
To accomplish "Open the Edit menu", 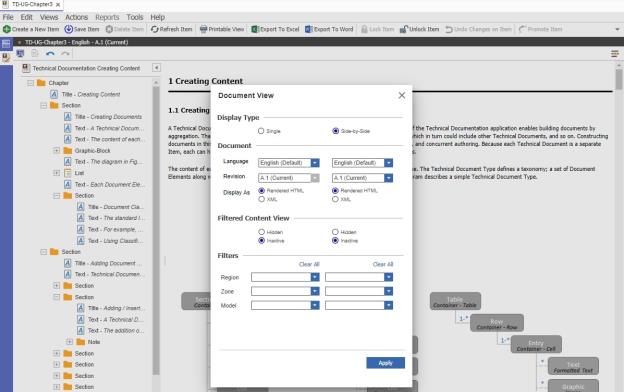I will (x=27, y=17).
